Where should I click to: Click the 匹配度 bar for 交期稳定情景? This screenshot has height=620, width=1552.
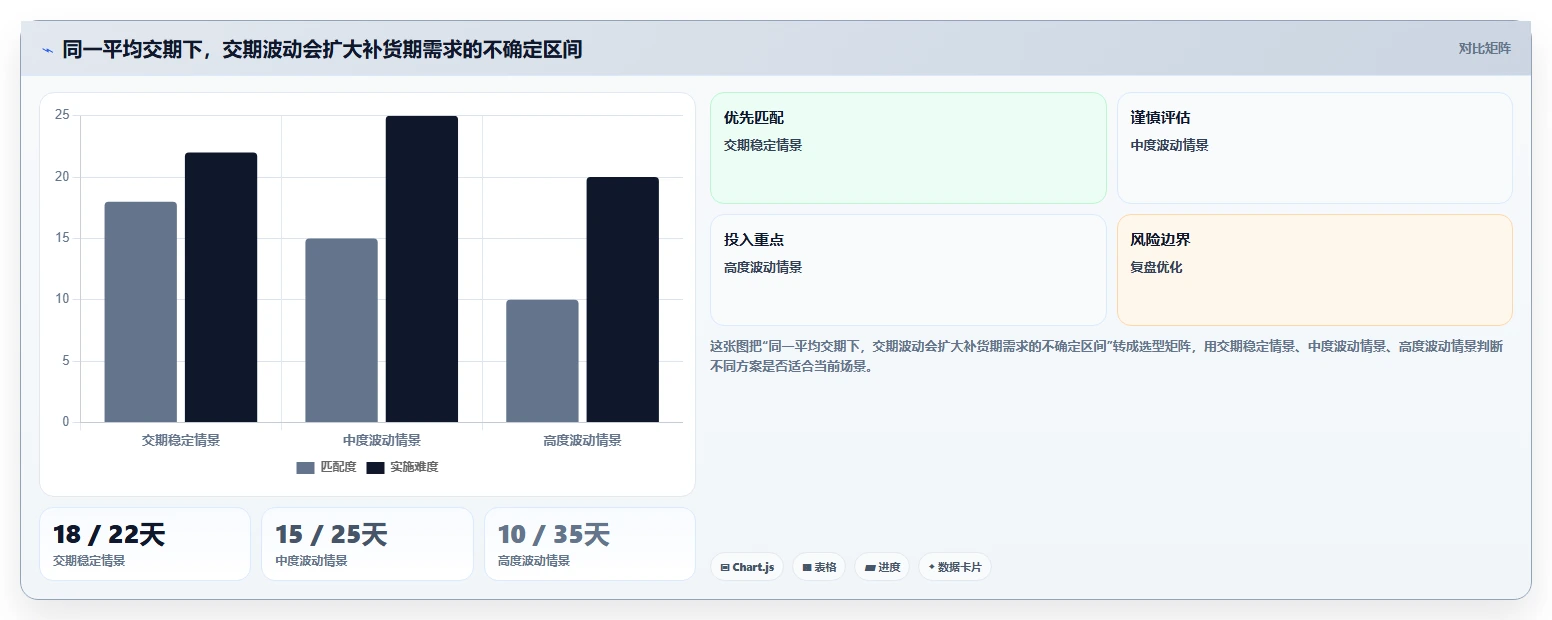[x=141, y=312]
